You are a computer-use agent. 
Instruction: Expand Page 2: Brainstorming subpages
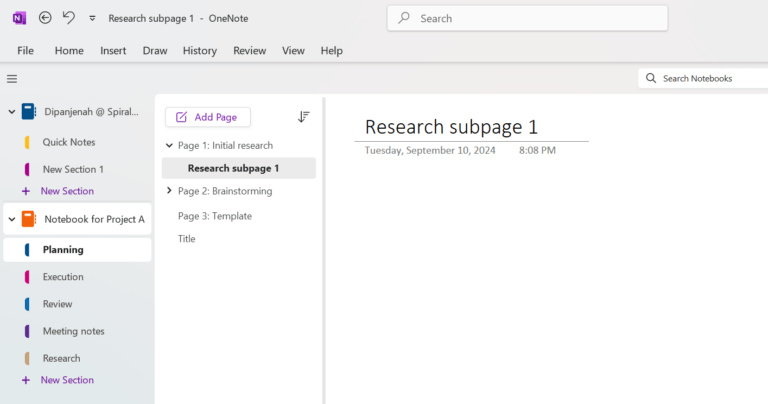click(169, 190)
